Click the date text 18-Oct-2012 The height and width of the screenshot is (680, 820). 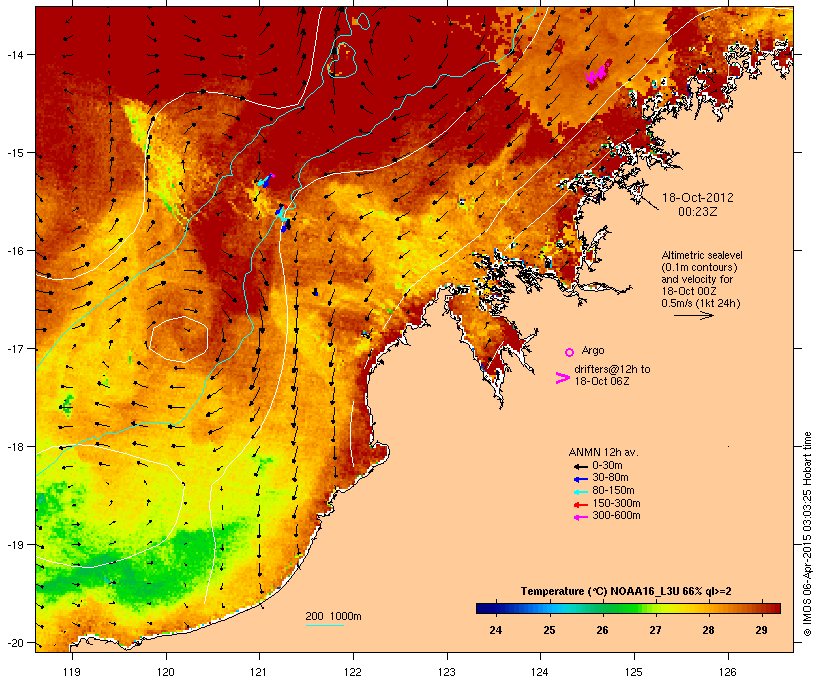click(698, 198)
